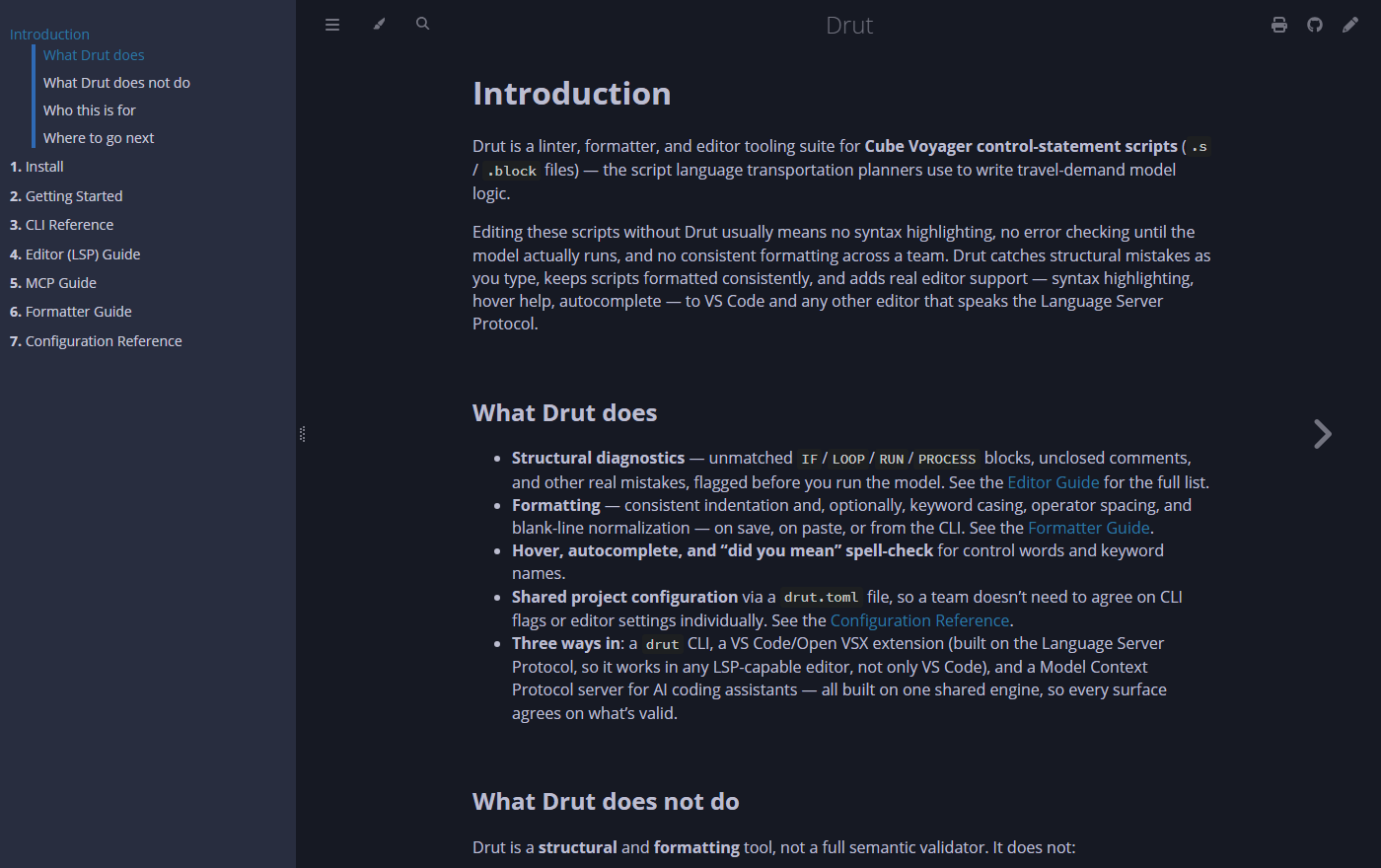The height and width of the screenshot is (868, 1381).
Task: Click the 'Structural diagnostics' bold text
Action: [598, 458]
